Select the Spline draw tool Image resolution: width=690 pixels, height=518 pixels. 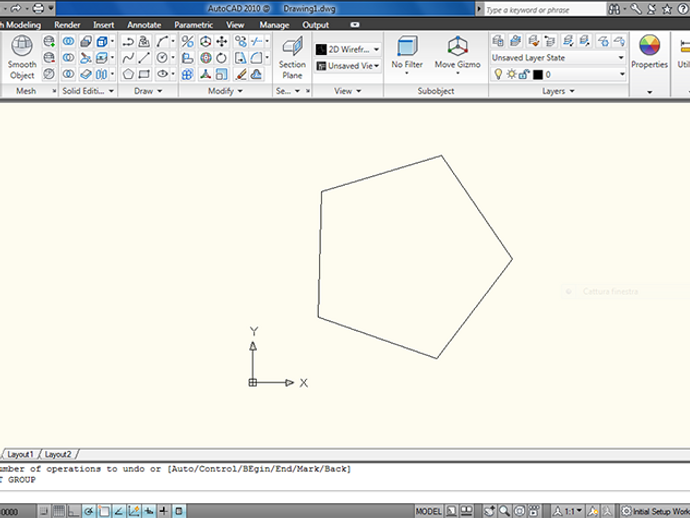tap(128, 58)
